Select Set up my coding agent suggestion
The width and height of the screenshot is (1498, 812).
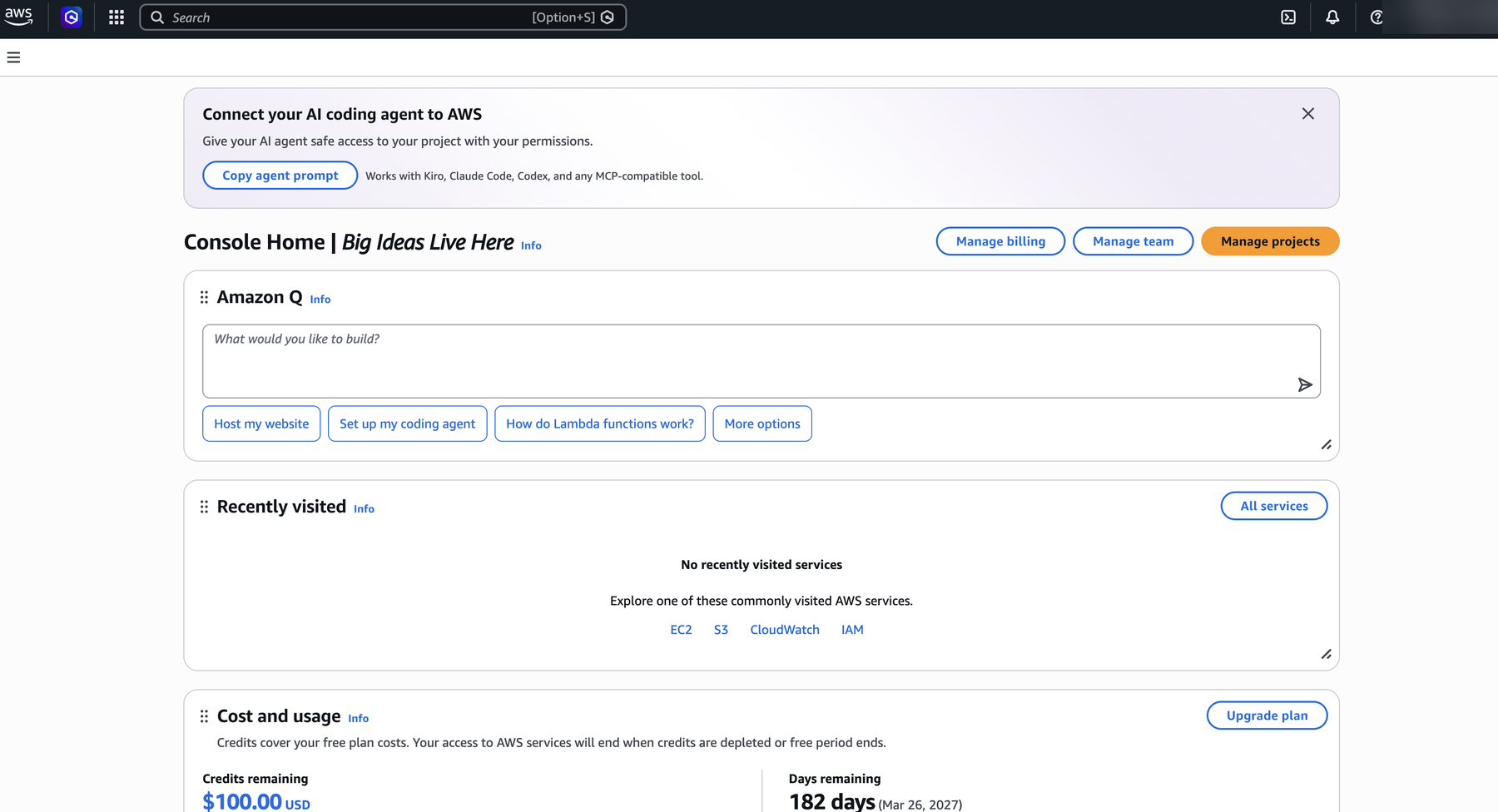(x=408, y=423)
